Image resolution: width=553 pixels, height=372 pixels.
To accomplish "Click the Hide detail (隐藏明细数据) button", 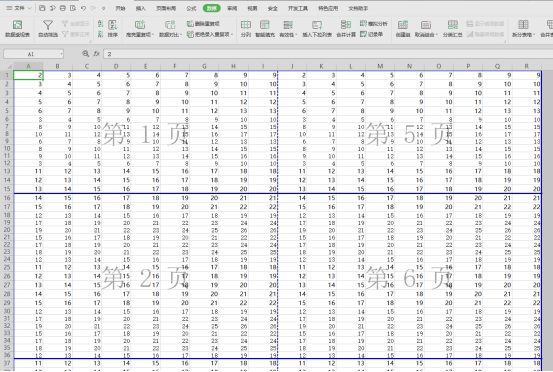I will [485, 34].
